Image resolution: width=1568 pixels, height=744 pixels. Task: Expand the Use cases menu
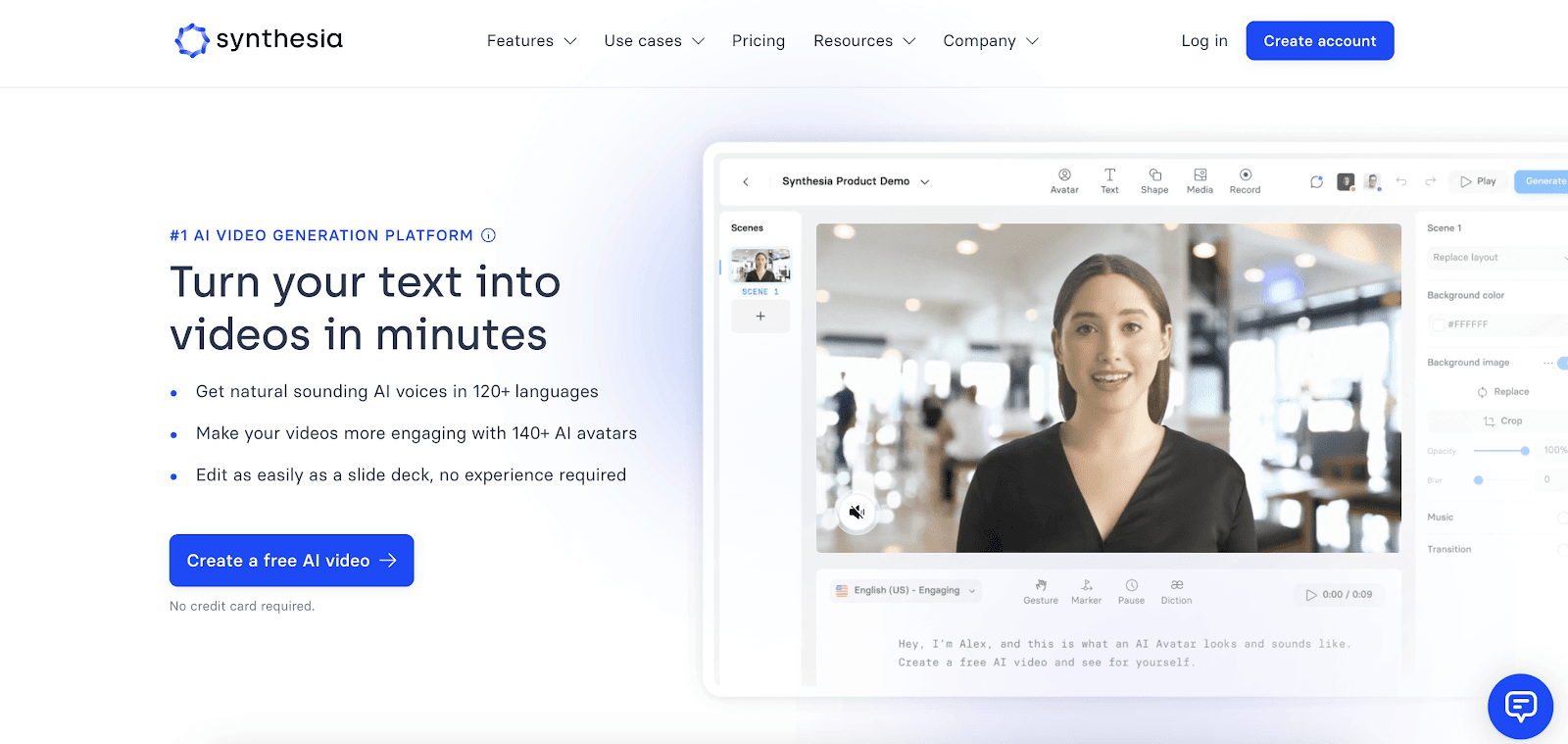(x=654, y=41)
